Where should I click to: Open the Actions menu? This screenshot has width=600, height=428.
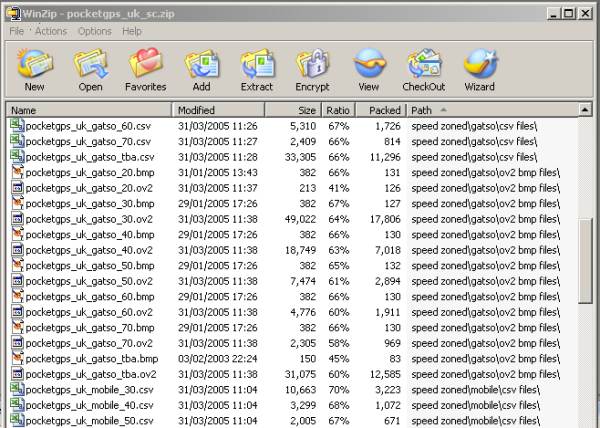tap(51, 31)
